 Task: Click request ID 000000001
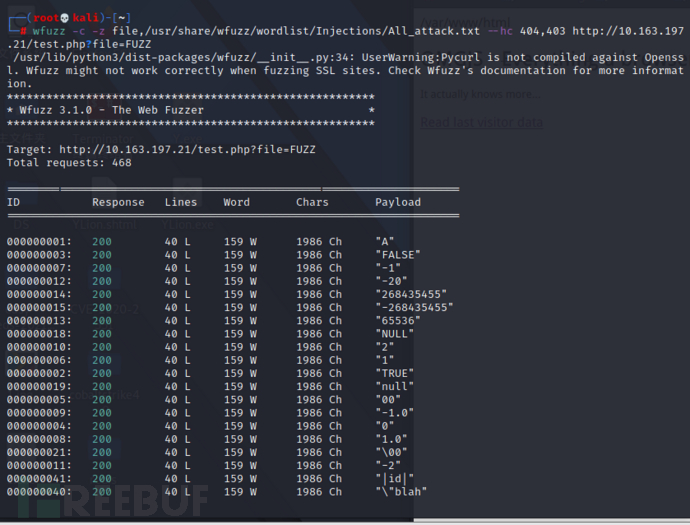[x=39, y=242]
